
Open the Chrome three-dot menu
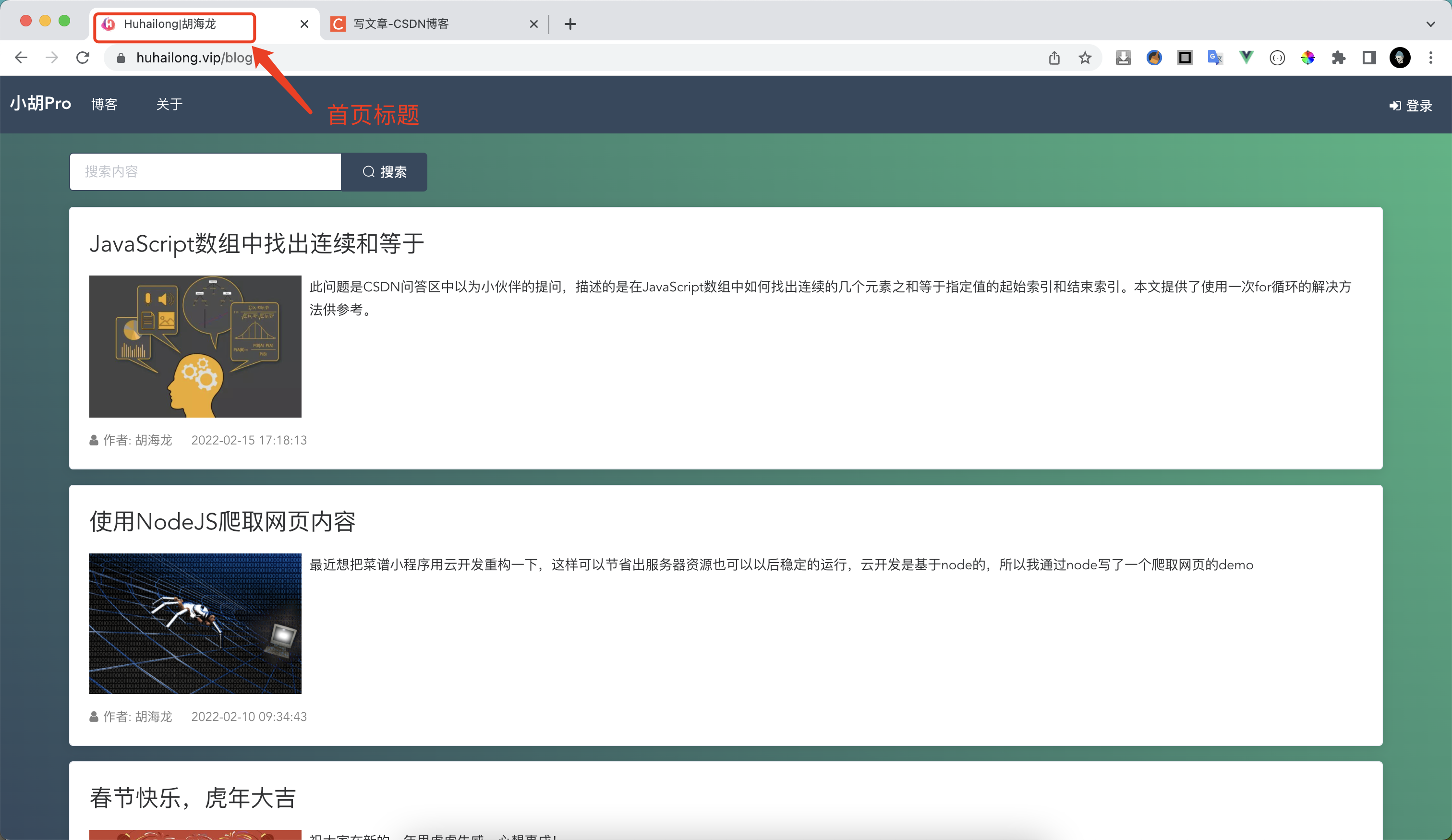(1431, 58)
